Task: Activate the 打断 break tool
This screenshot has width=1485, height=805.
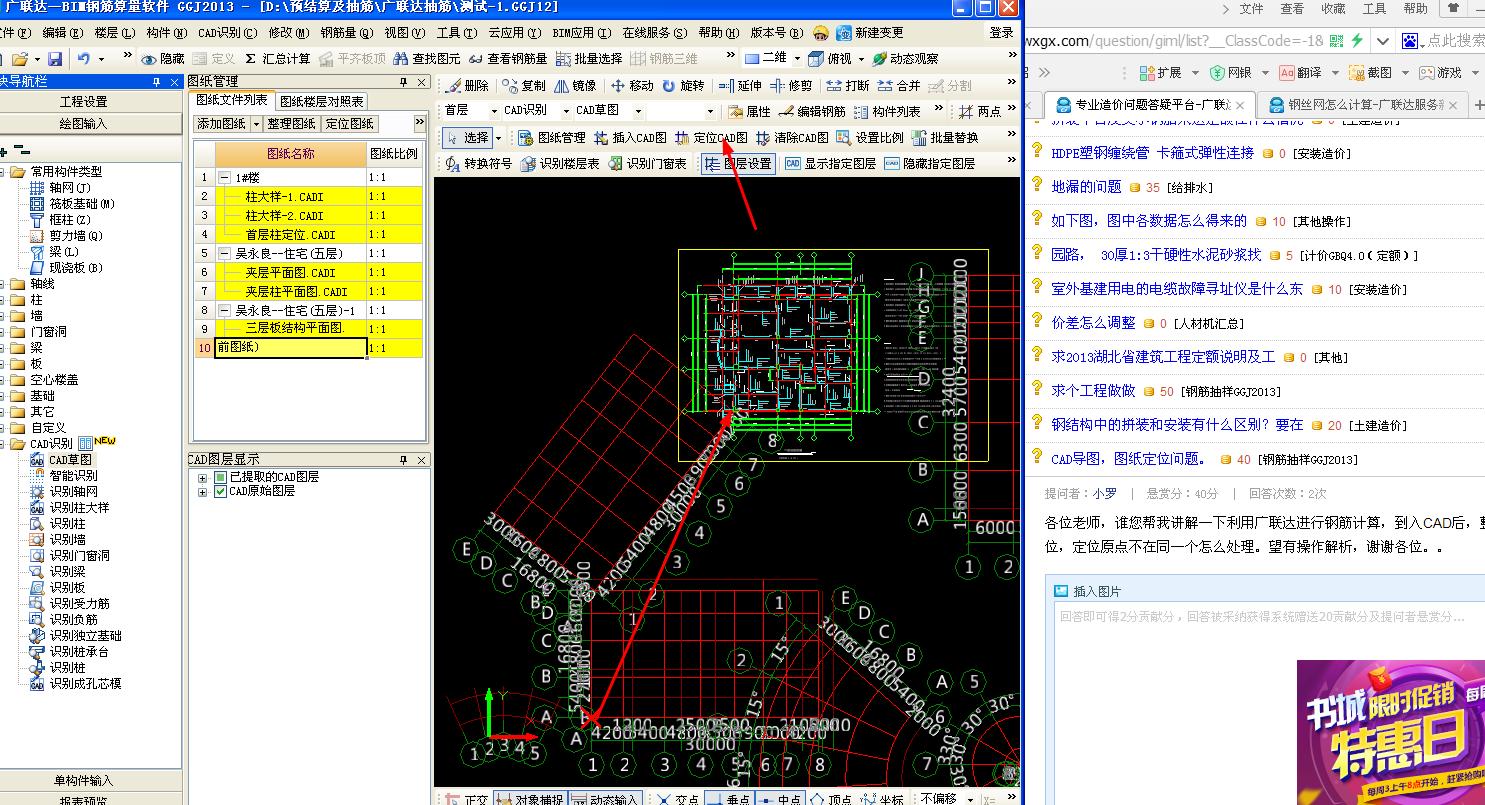Action: (848, 86)
